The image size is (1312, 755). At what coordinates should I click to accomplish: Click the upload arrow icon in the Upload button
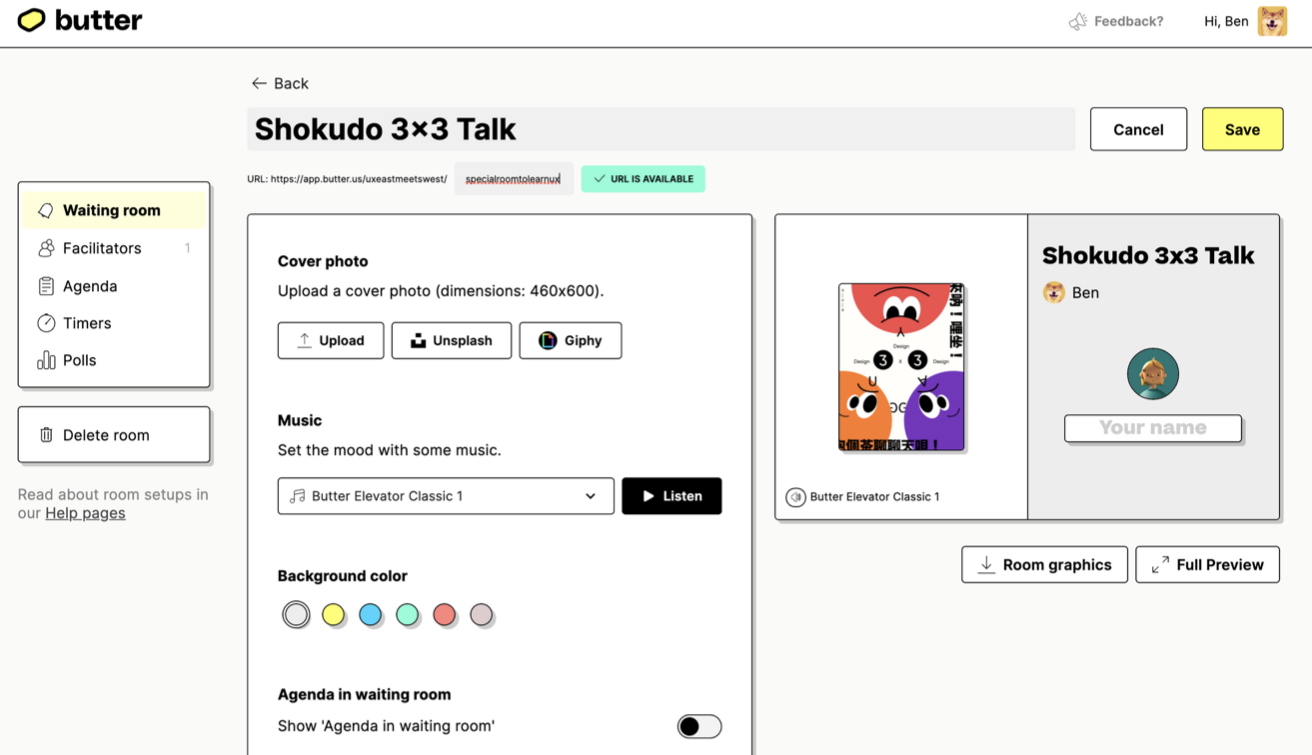305,340
